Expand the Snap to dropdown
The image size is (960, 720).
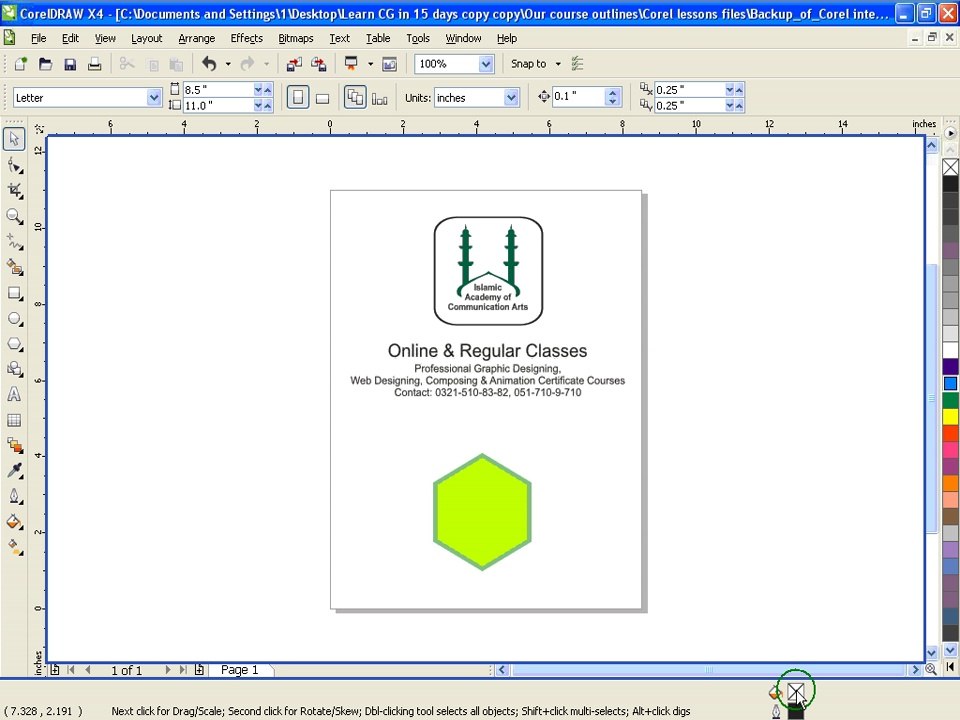(x=558, y=64)
